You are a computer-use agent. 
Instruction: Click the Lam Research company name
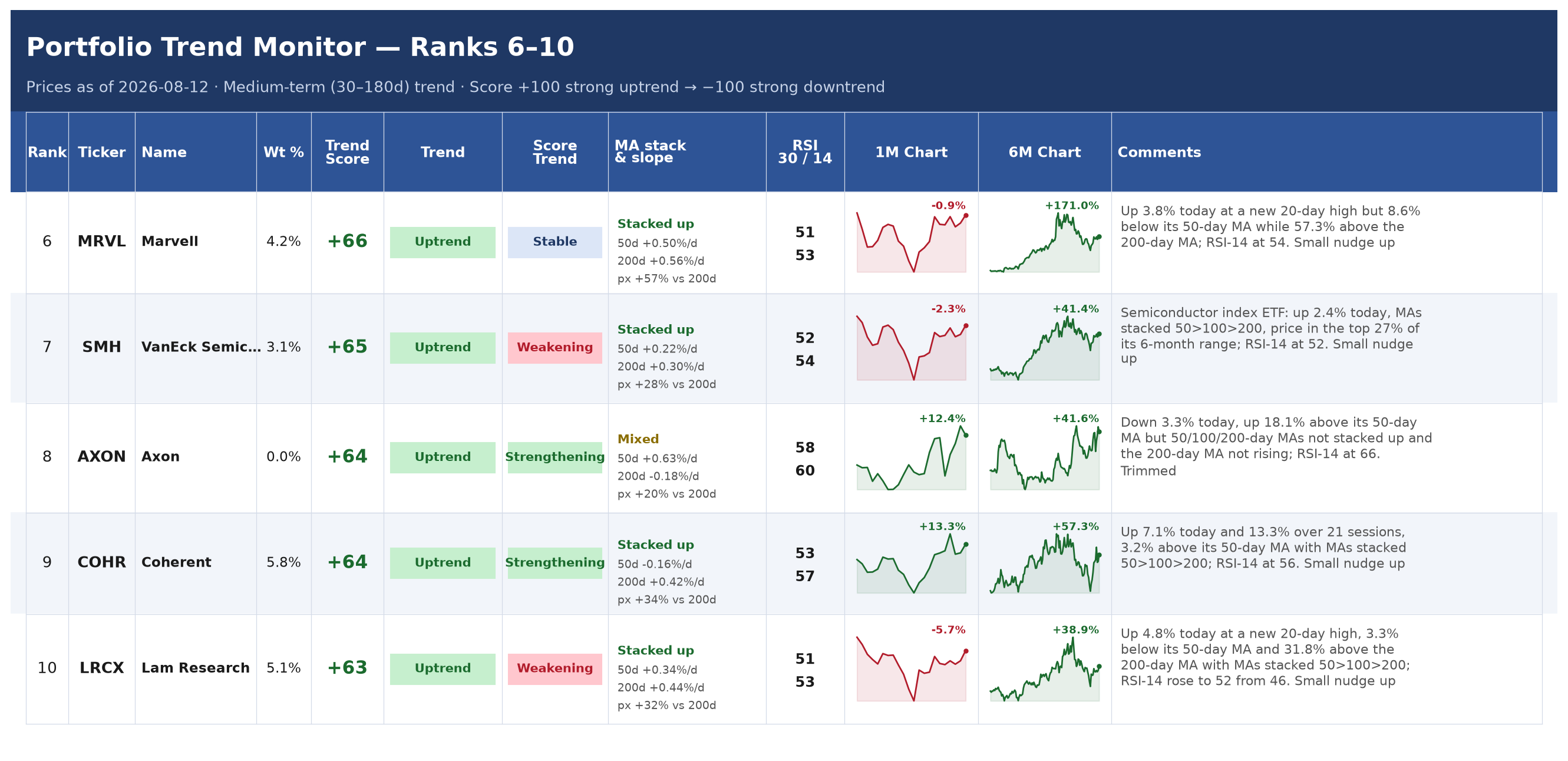196,668
